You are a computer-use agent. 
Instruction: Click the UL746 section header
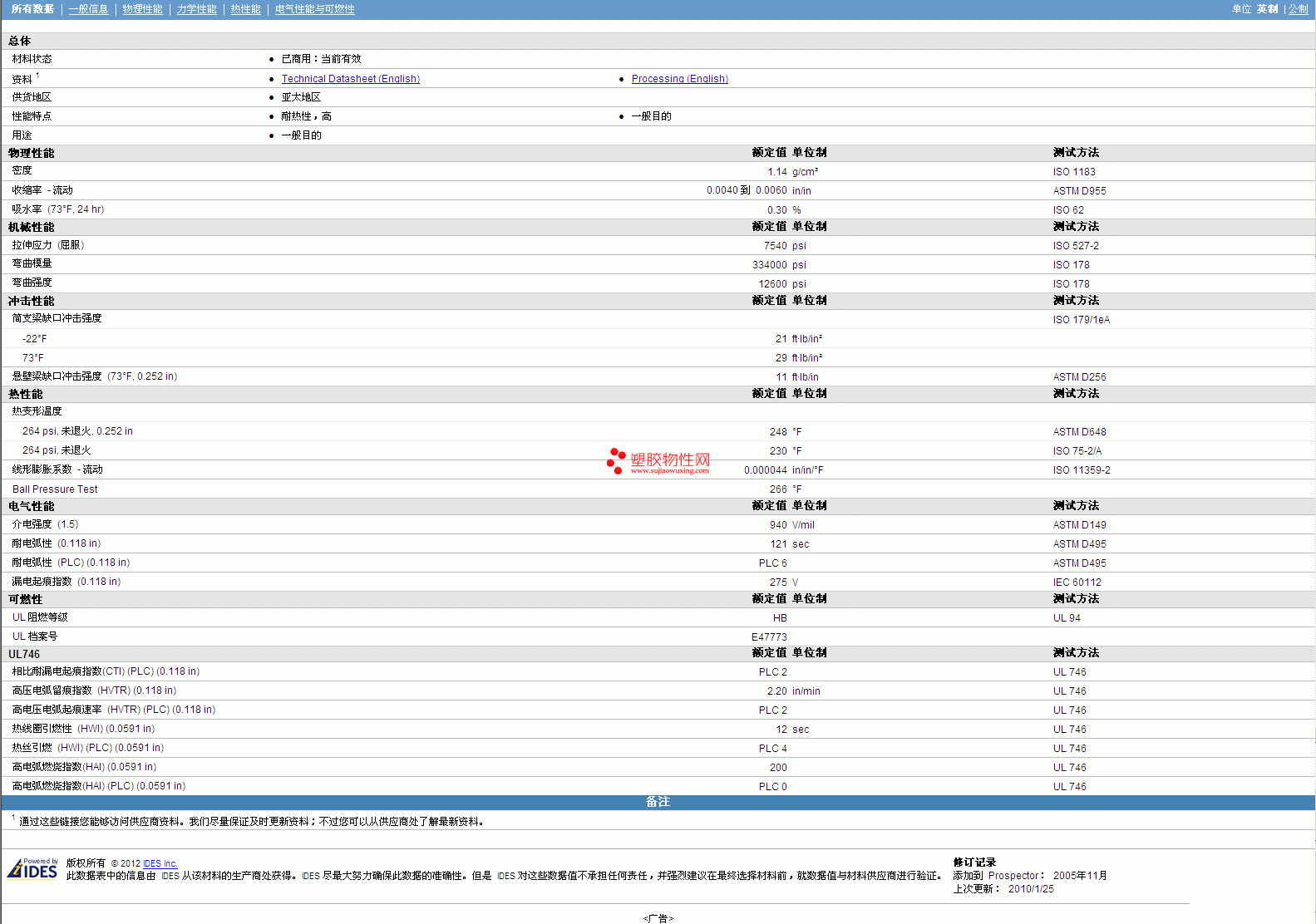click(x=24, y=654)
